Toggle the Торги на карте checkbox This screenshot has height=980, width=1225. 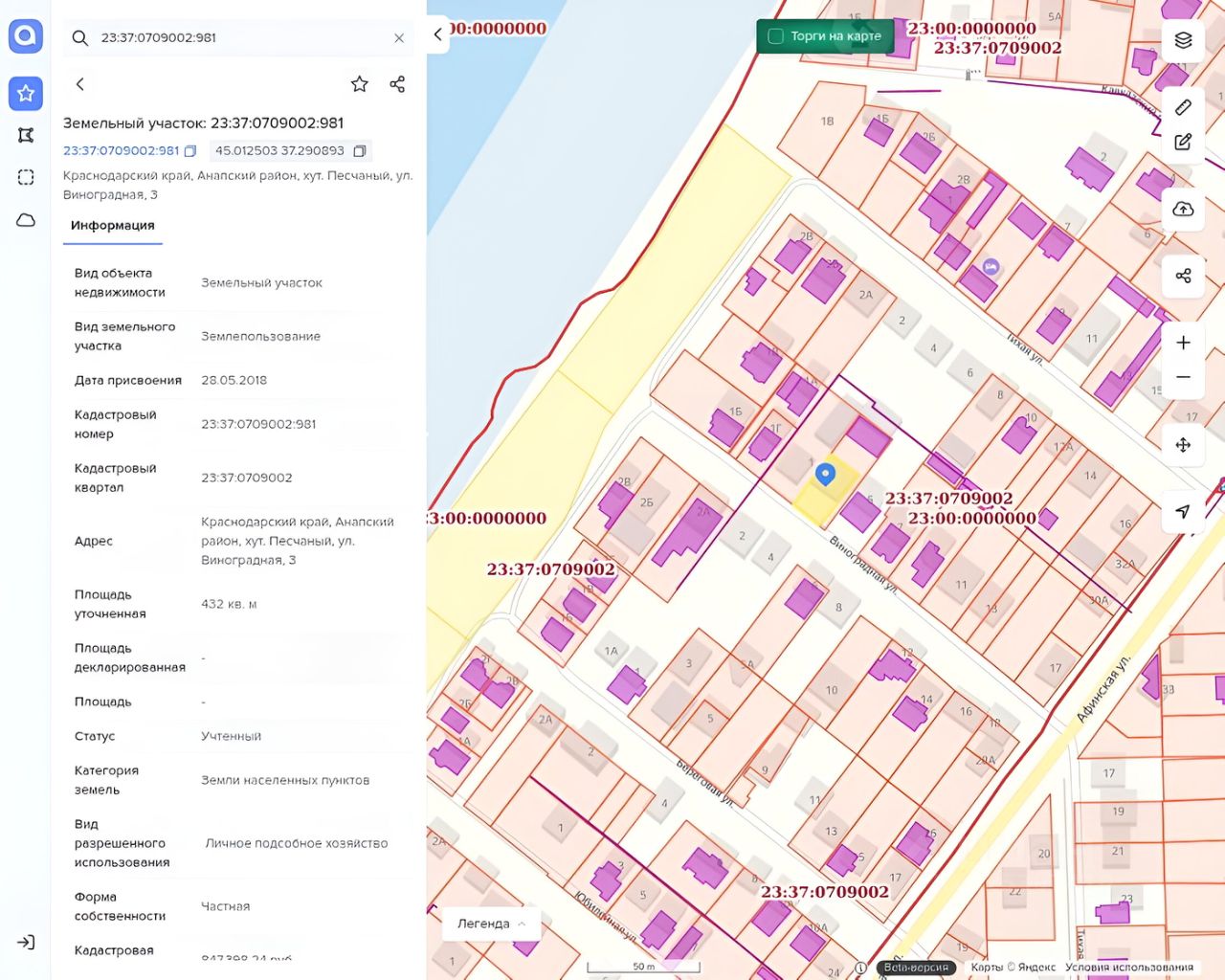tap(776, 36)
